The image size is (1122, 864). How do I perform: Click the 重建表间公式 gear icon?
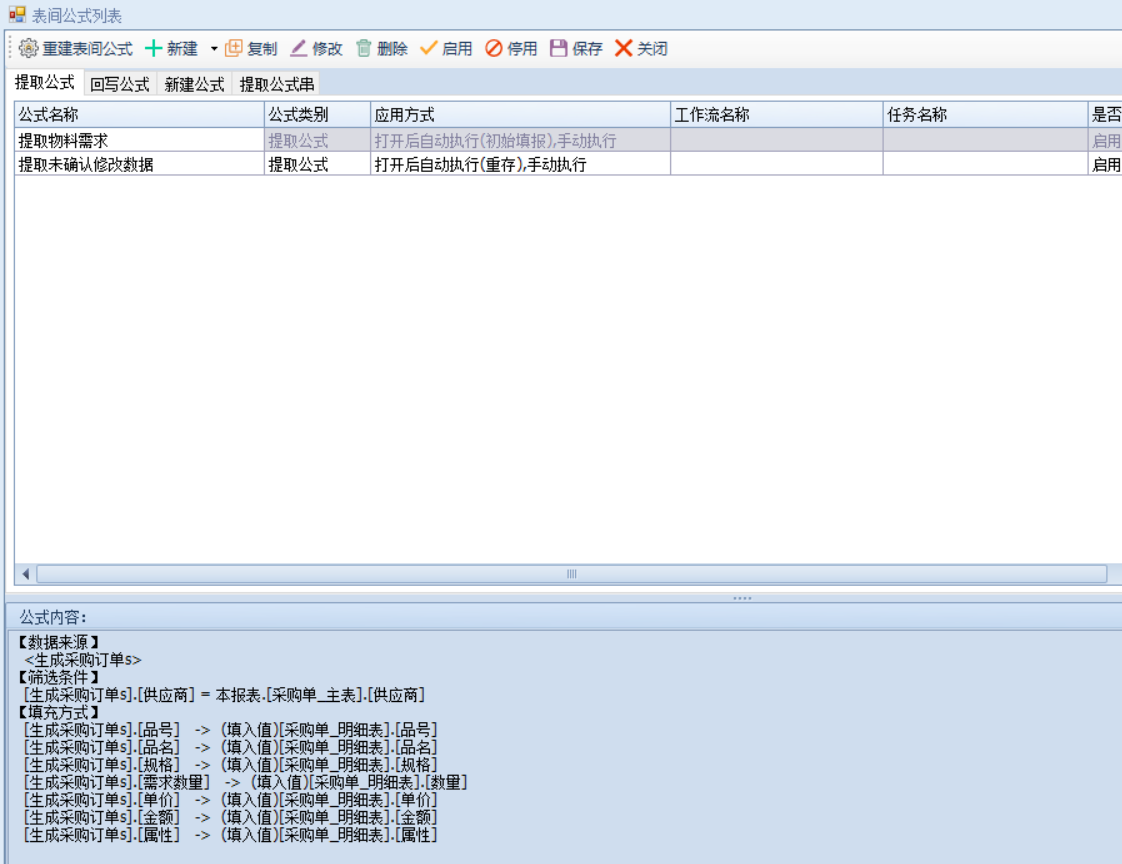pos(28,48)
